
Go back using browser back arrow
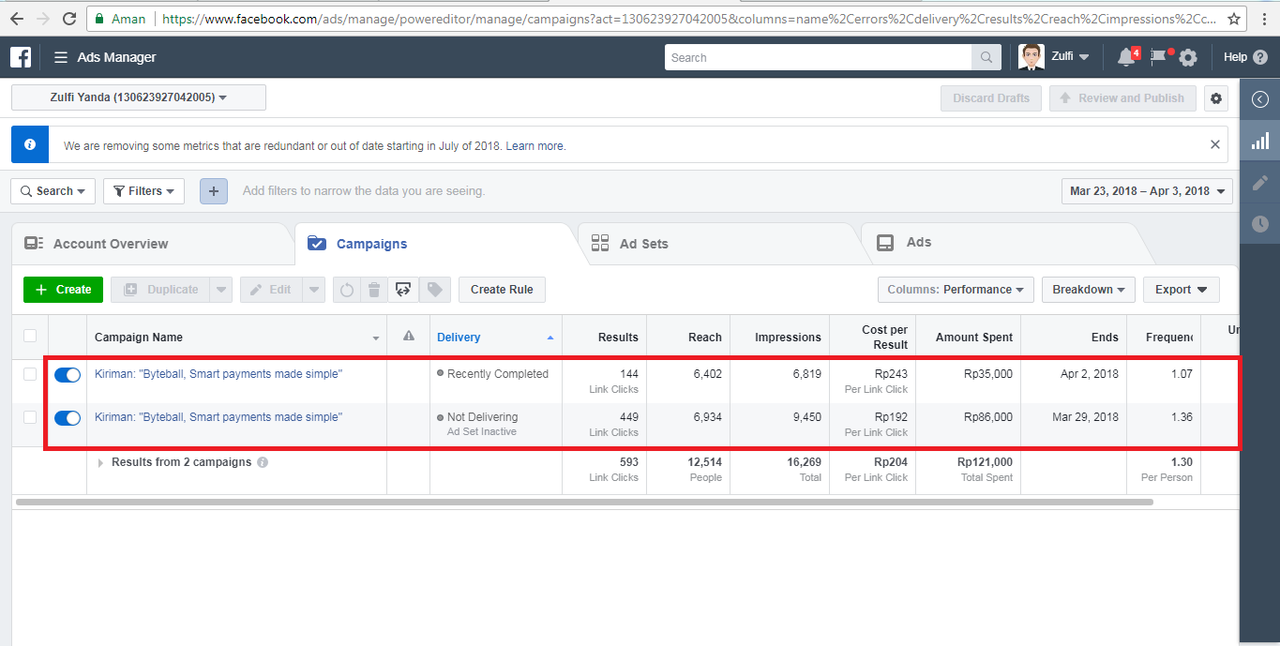[17, 19]
